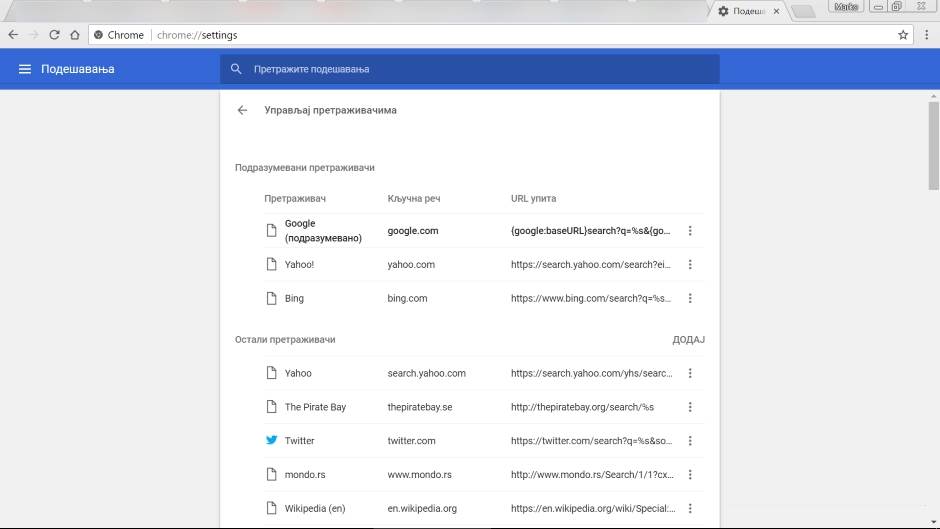Viewport: 940px width, 529px height.
Task: Bookmark this page with the star icon
Action: click(x=903, y=35)
